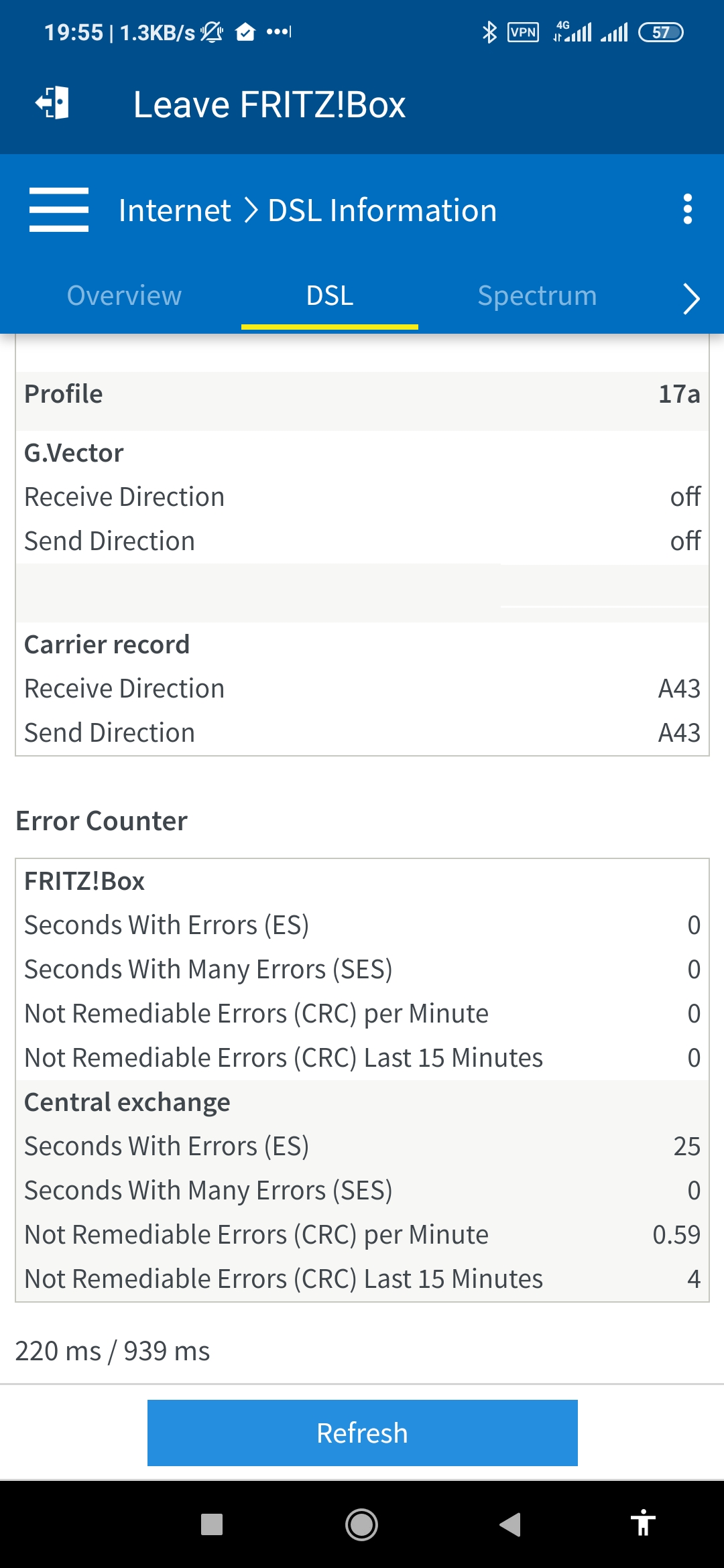
Task: Tap the battery level indicator
Action: tap(661, 31)
